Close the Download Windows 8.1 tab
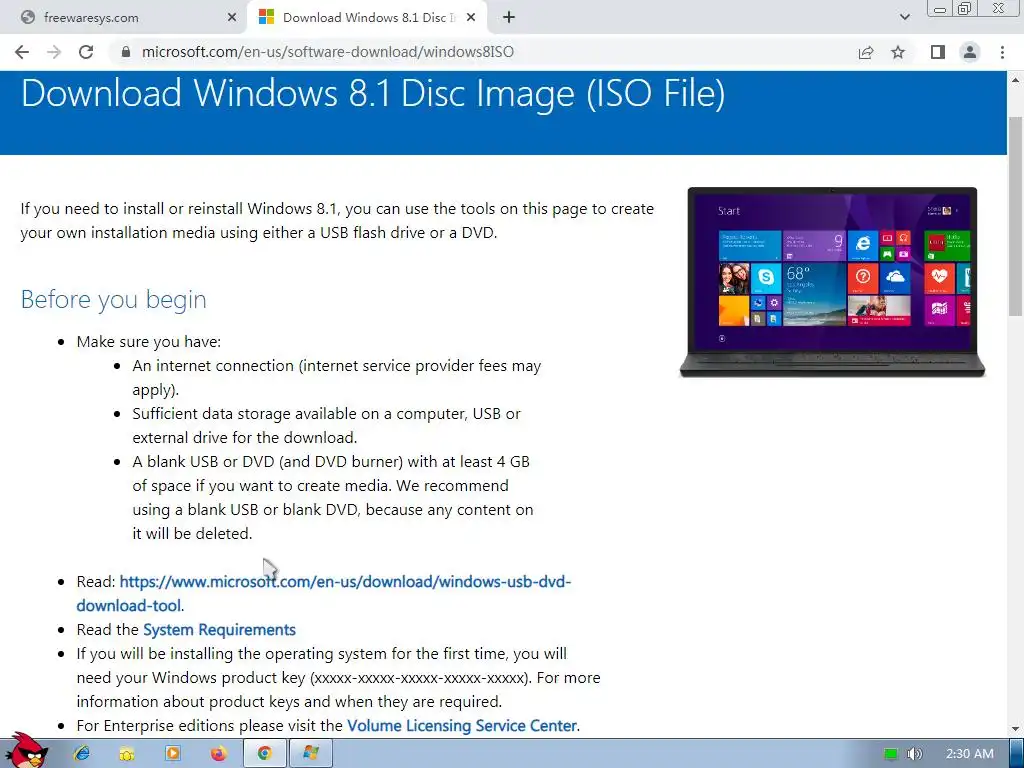Screen dimensions: 1024x768 tap(471, 18)
